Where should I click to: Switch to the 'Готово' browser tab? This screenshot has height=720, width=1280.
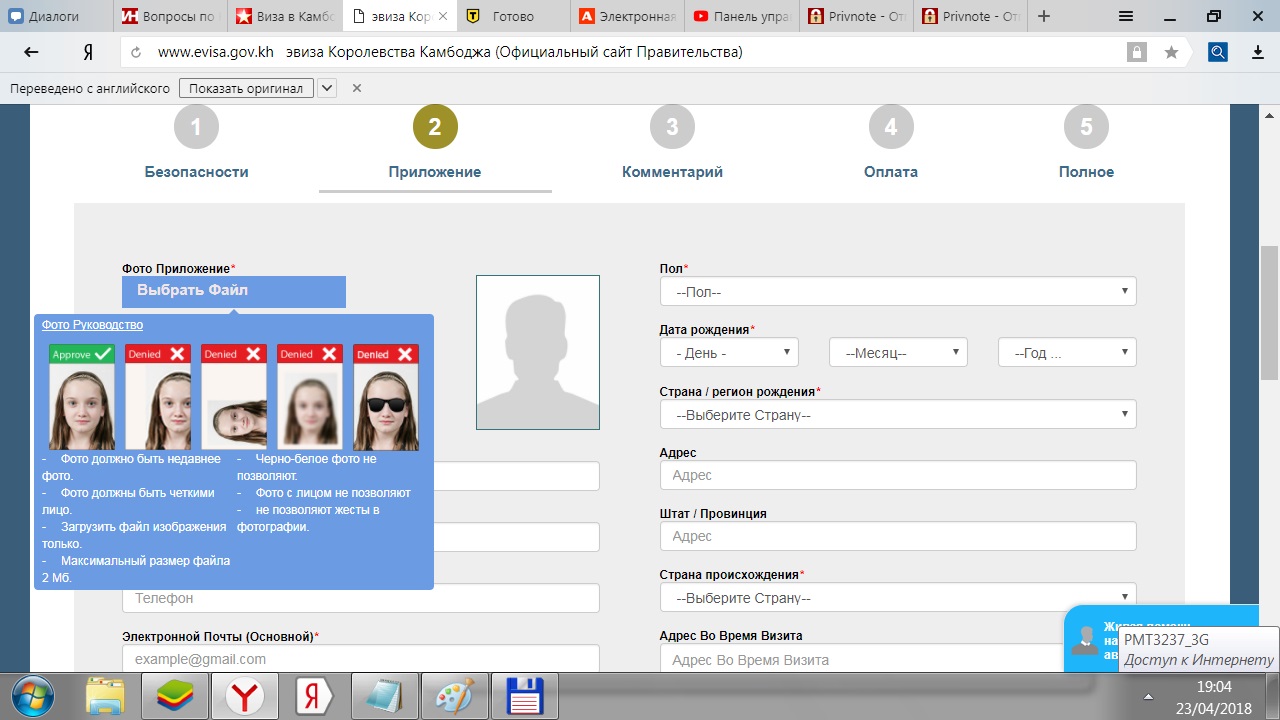click(x=513, y=16)
